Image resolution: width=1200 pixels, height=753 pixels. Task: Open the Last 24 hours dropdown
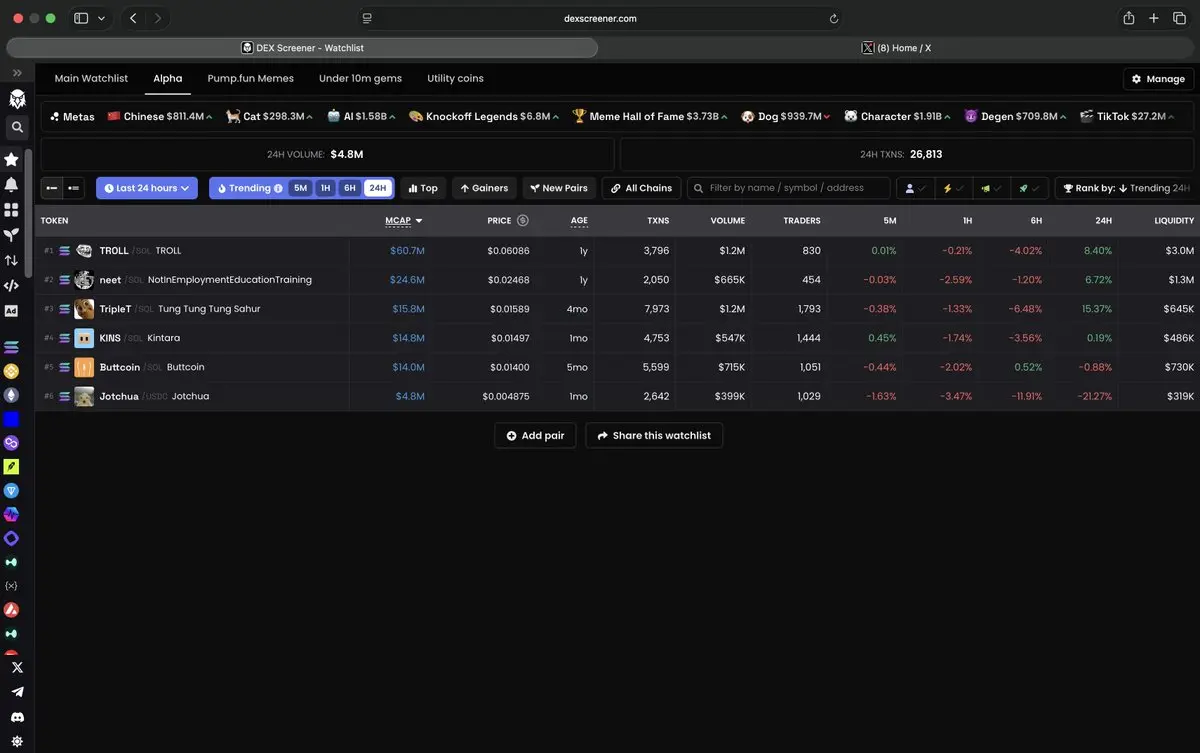click(x=147, y=188)
